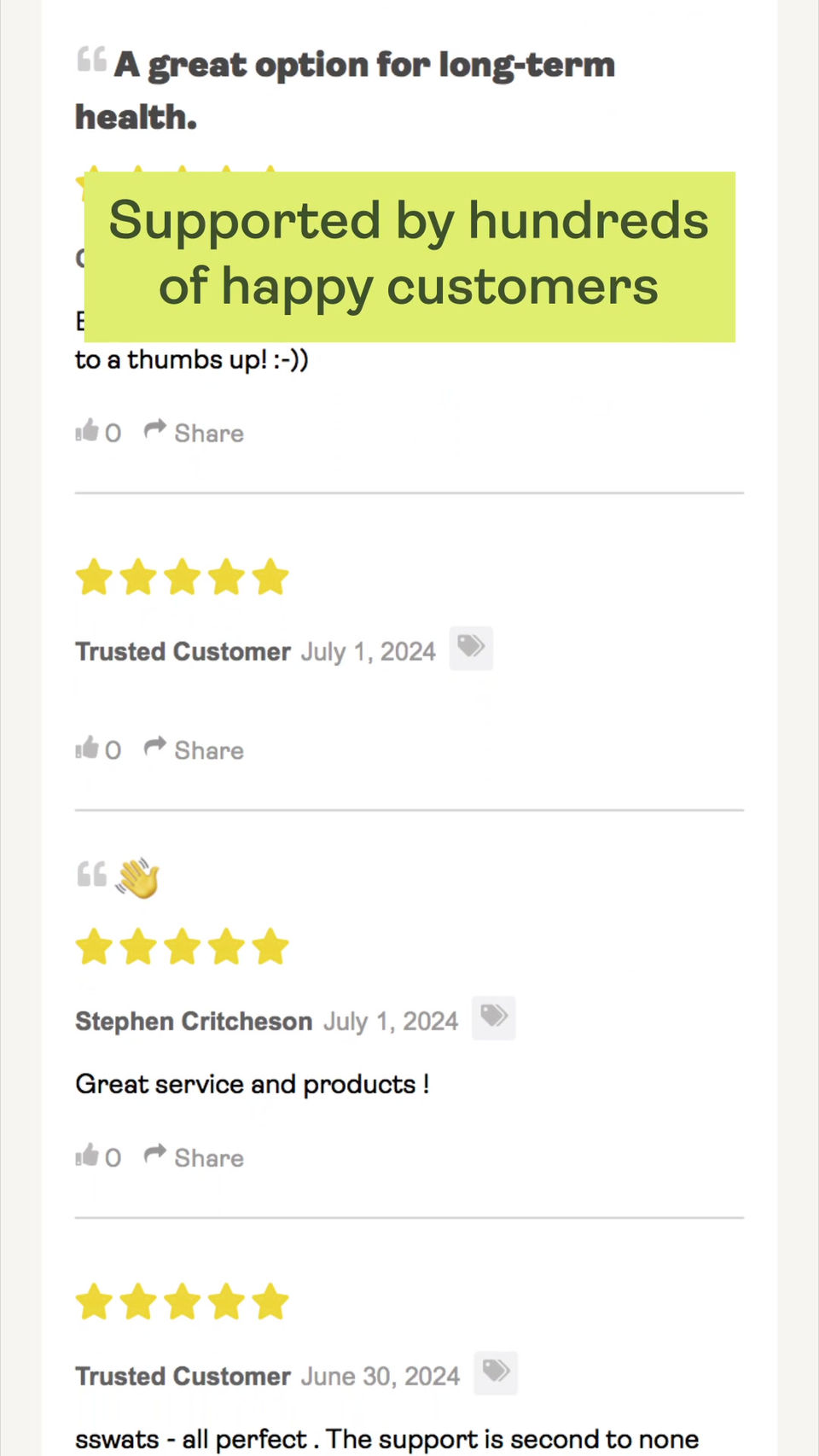Share Stephen Critcheson's review
Viewport: 819px width, 1456px height.
[195, 1157]
